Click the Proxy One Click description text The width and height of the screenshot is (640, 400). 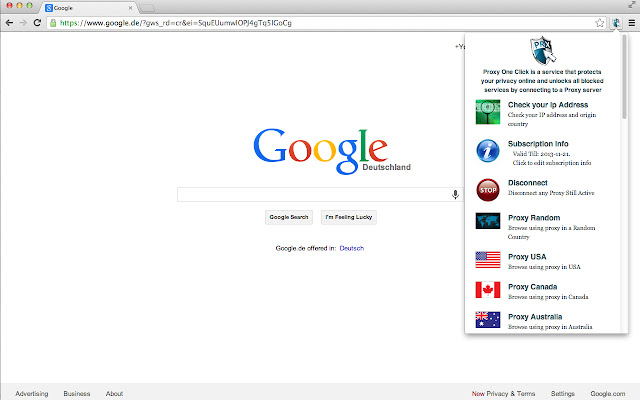542,81
